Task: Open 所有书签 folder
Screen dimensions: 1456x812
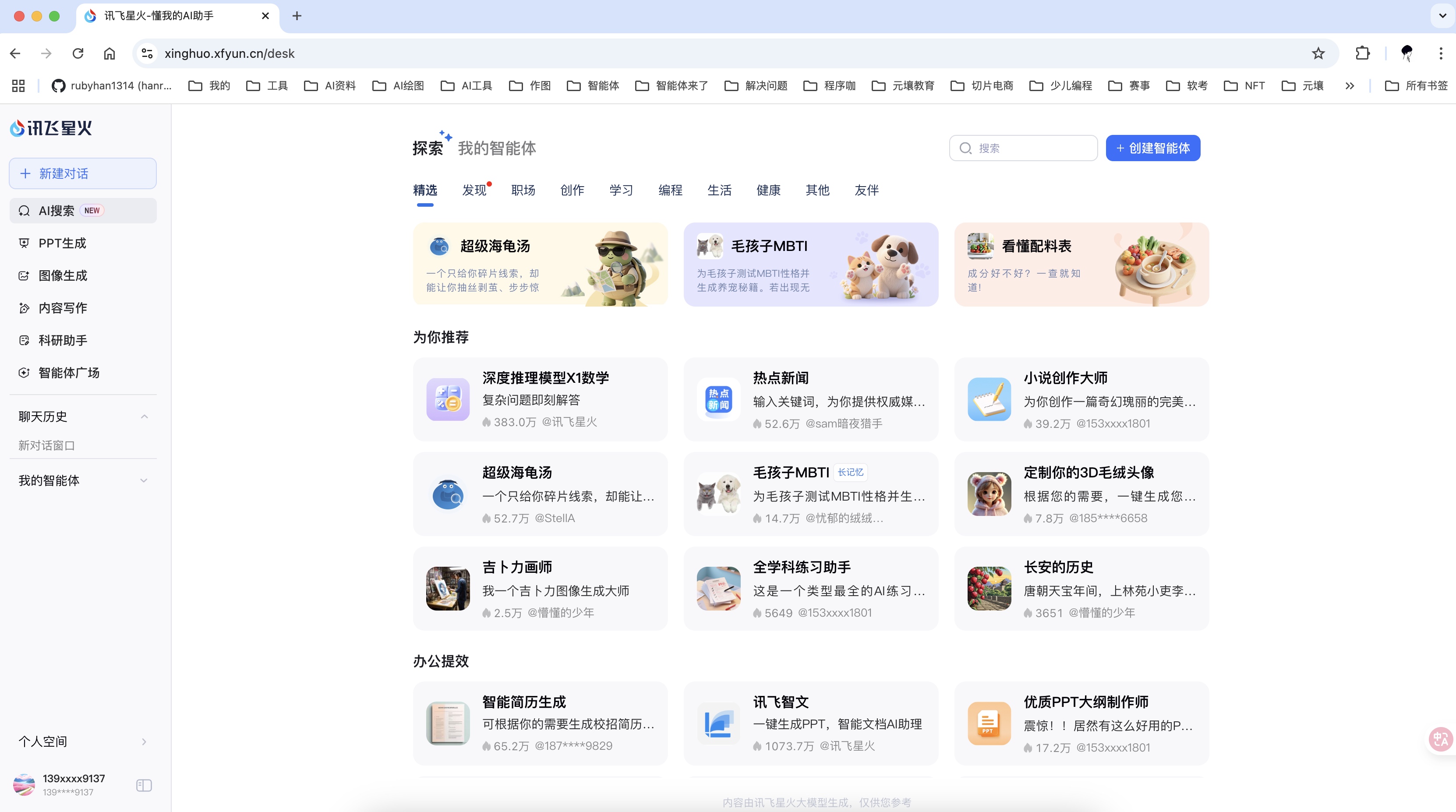Action: tap(1417, 85)
